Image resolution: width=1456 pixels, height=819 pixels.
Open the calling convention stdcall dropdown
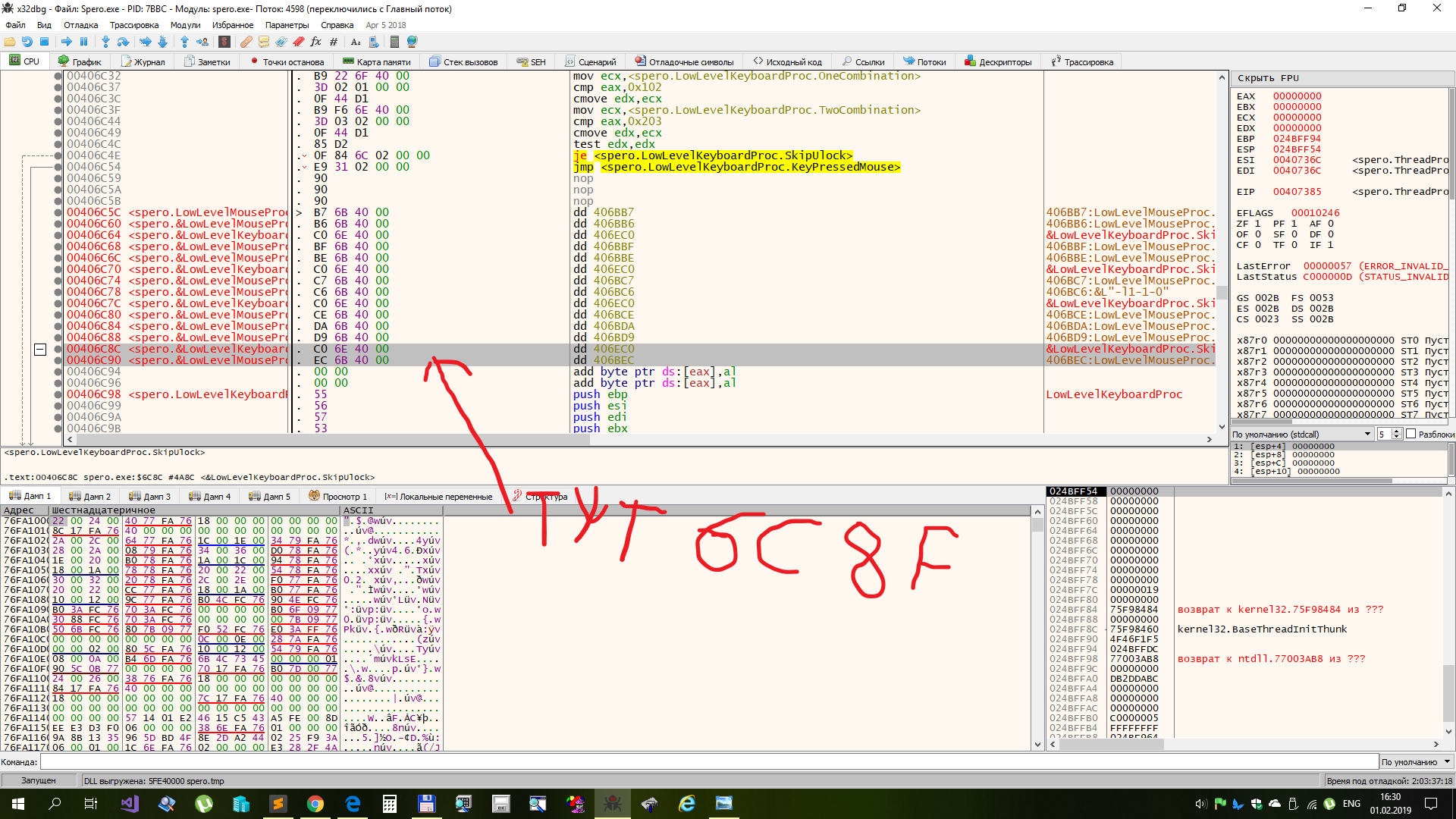(x=1301, y=434)
